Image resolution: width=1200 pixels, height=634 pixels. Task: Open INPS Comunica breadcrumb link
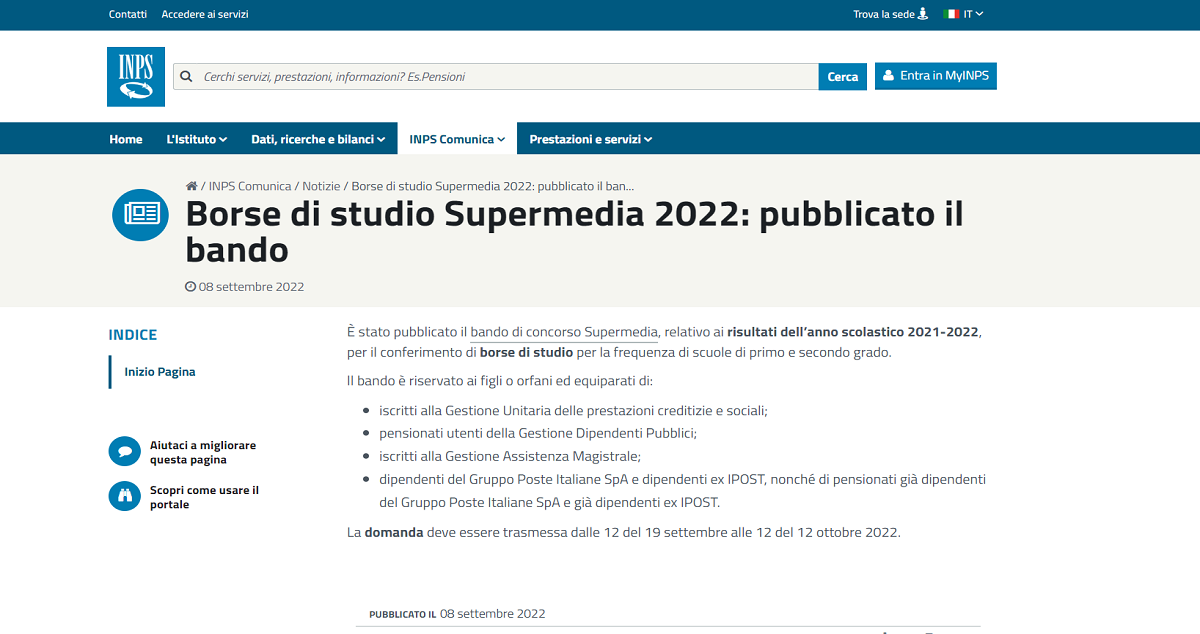(x=250, y=186)
